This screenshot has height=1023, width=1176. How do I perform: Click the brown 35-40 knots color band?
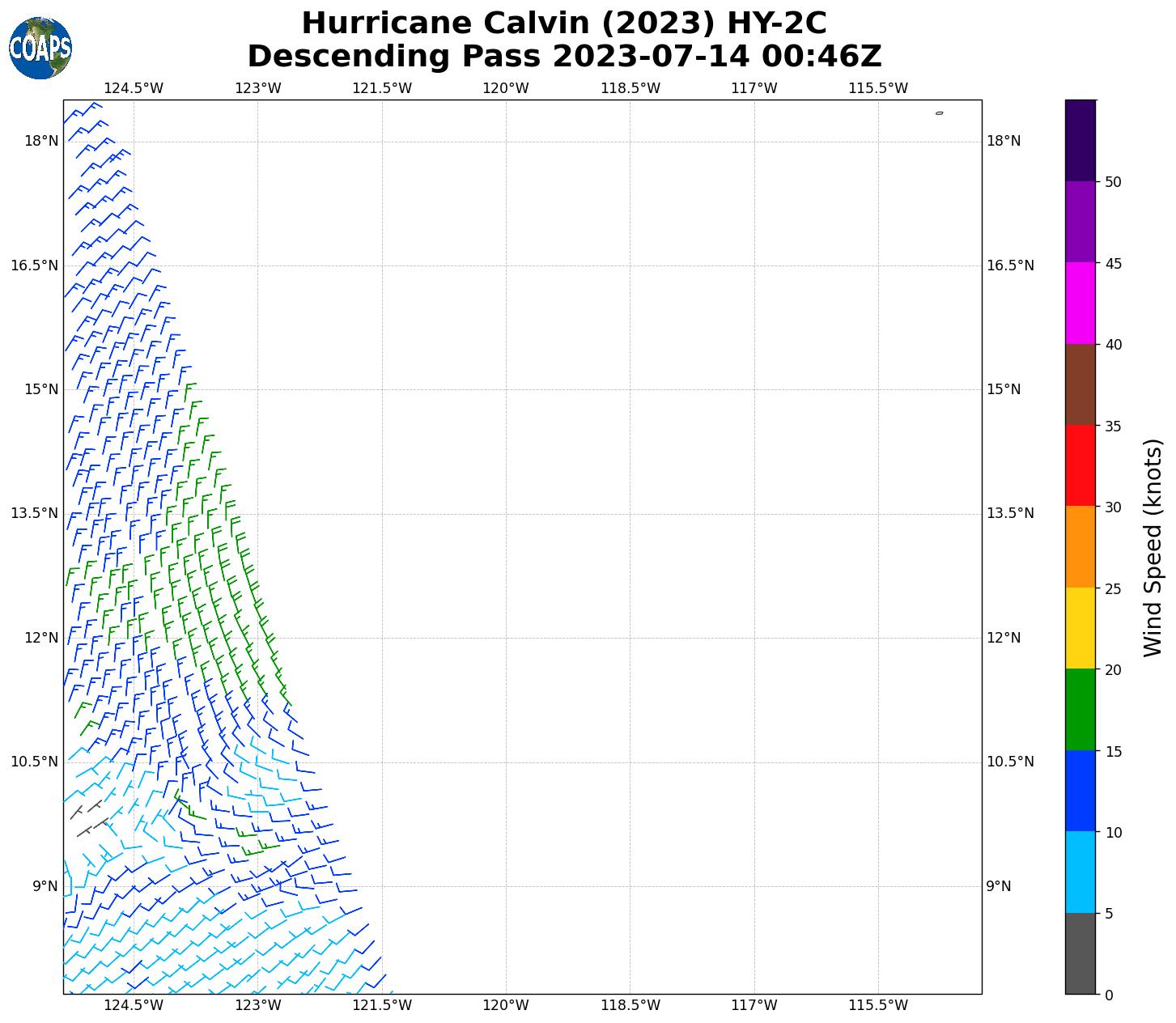coord(1080,384)
